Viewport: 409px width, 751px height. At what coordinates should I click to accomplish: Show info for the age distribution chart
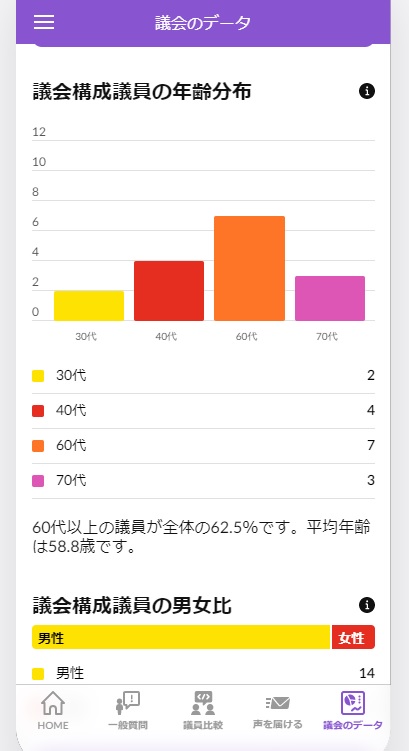tap(366, 91)
